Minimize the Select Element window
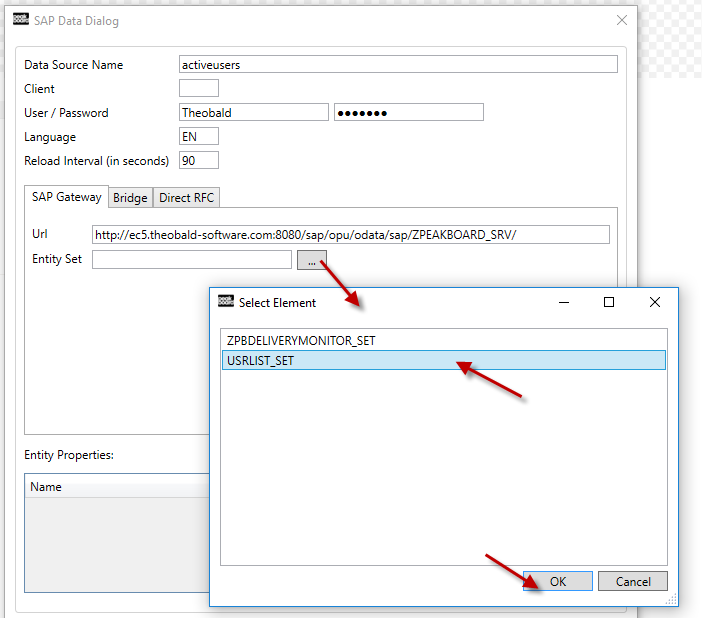Screen dimensions: 702x618 click(564, 303)
